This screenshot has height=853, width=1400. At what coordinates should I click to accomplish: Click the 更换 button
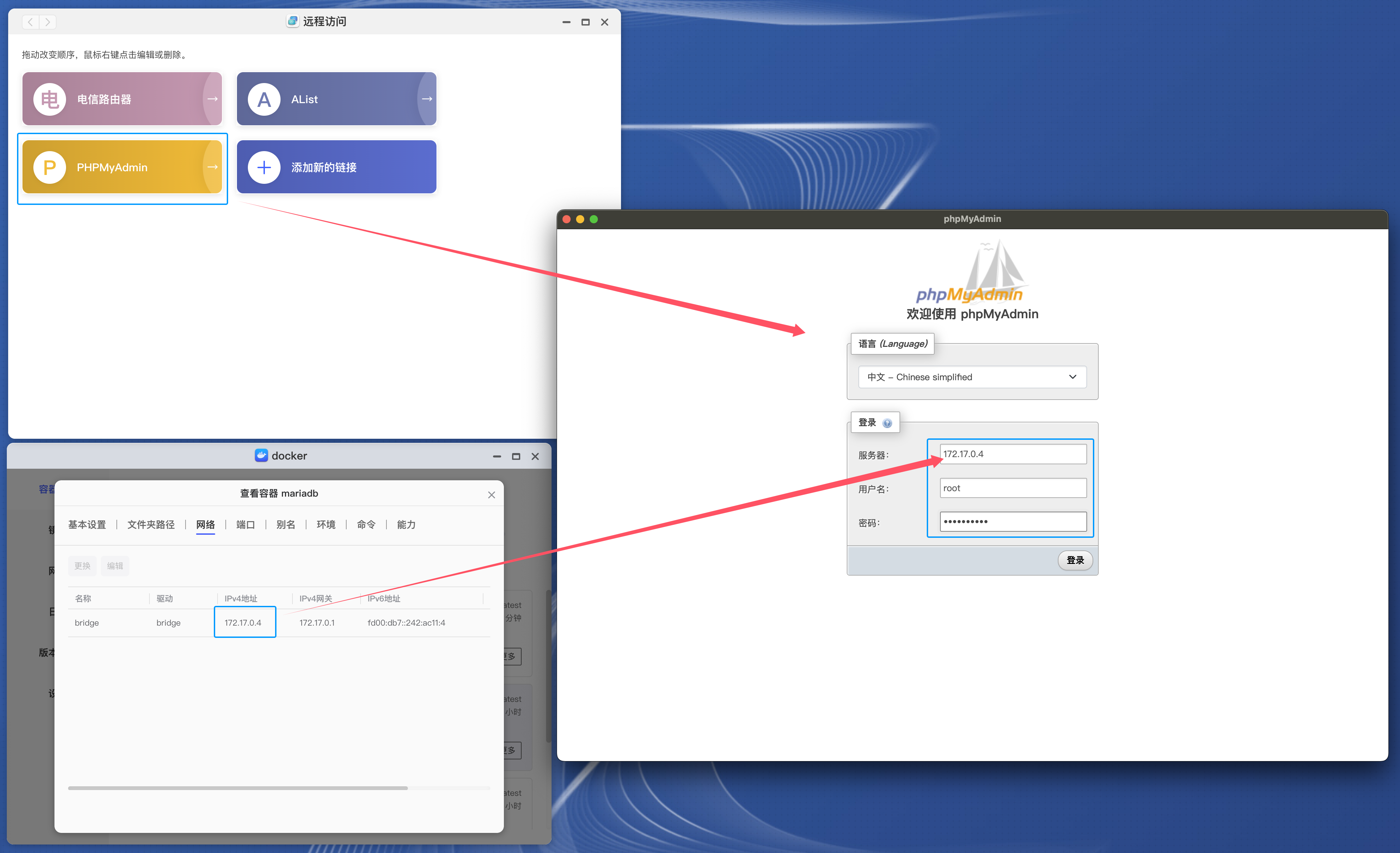coord(82,566)
